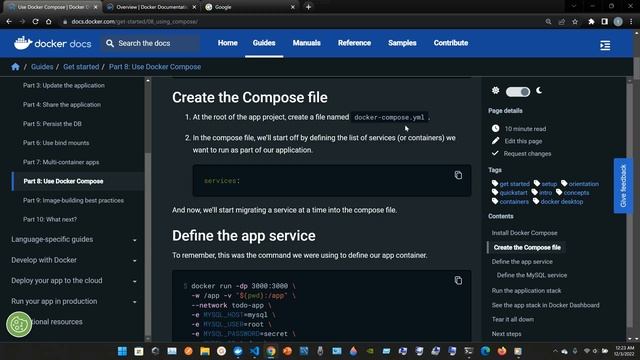Viewport: 640px width, 360px height.
Task: Open Visual Studio Code from taskbar
Action: (x=254, y=351)
